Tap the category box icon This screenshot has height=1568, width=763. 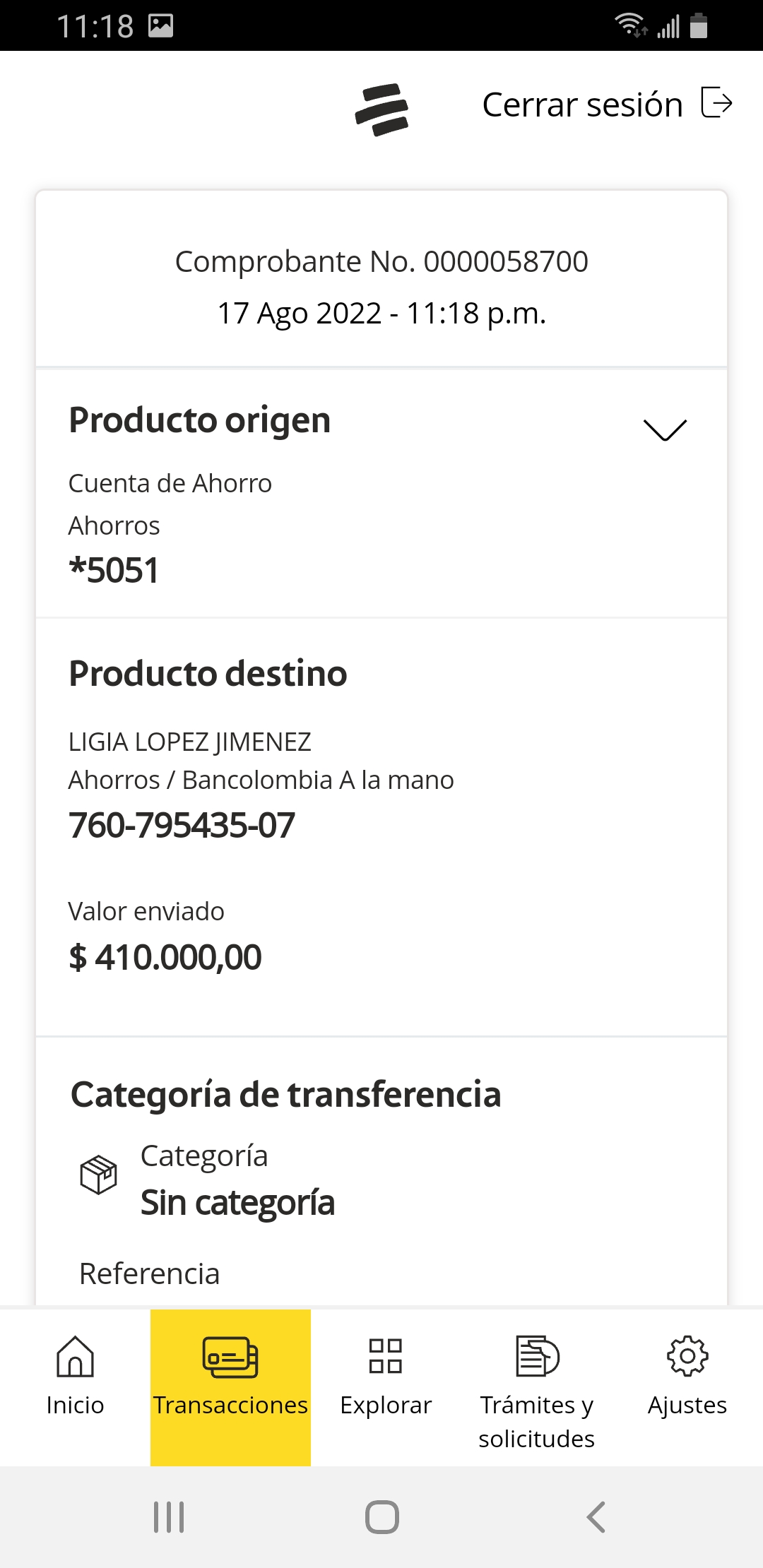pos(98,1175)
